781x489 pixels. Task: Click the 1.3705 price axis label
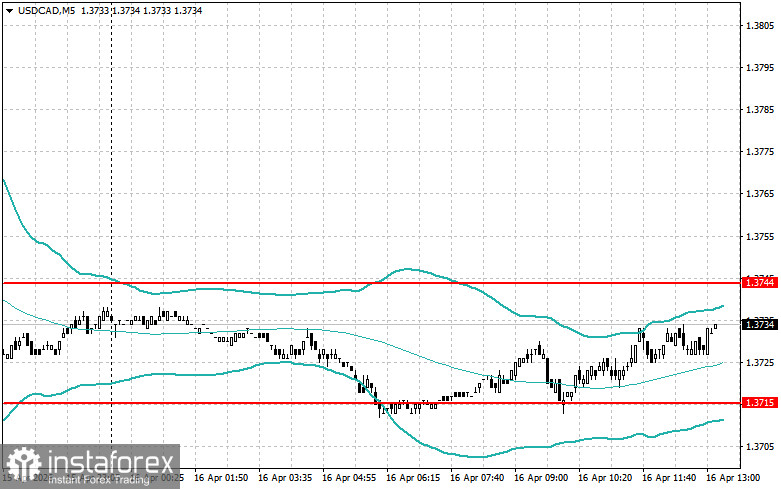click(x=761, y=447)
